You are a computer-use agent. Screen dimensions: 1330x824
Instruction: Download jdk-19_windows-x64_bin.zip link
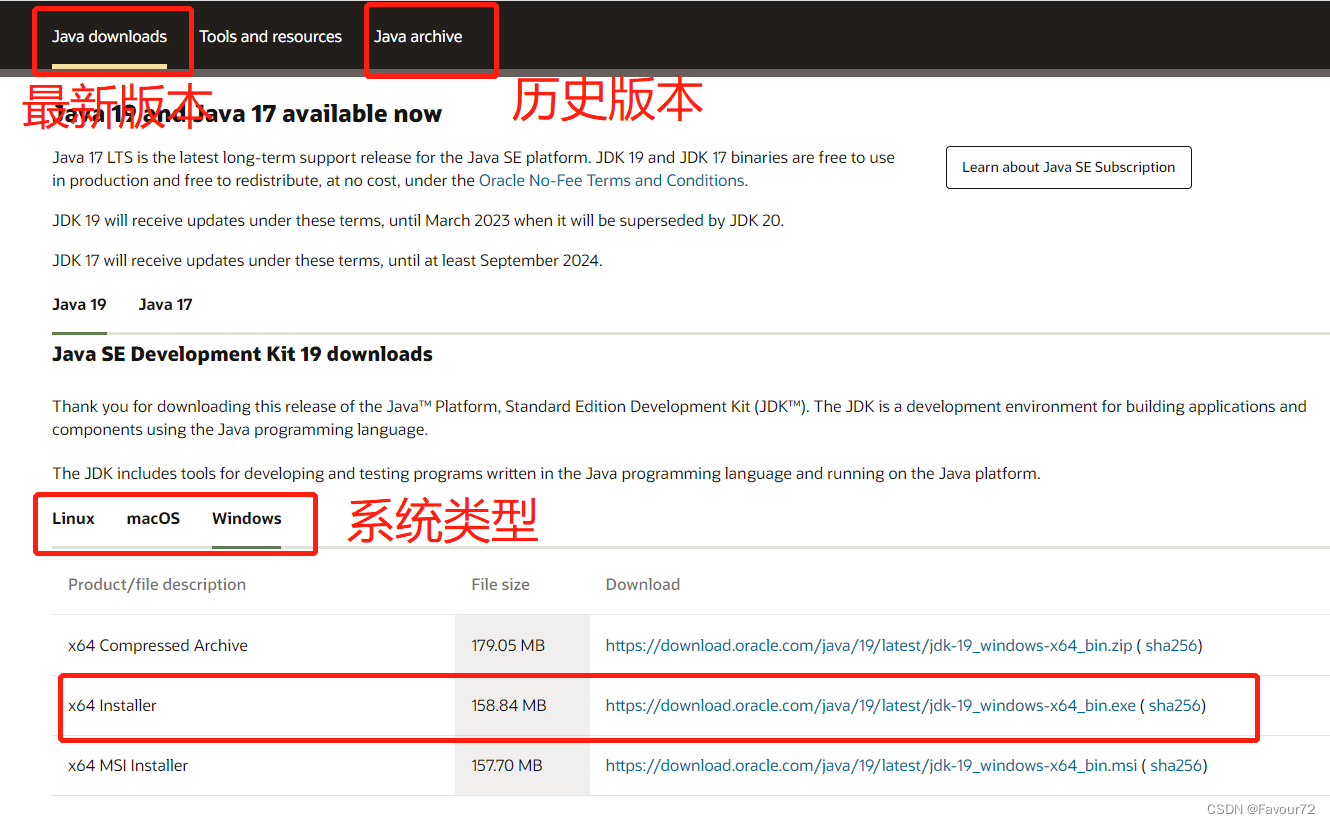(869, 645)
